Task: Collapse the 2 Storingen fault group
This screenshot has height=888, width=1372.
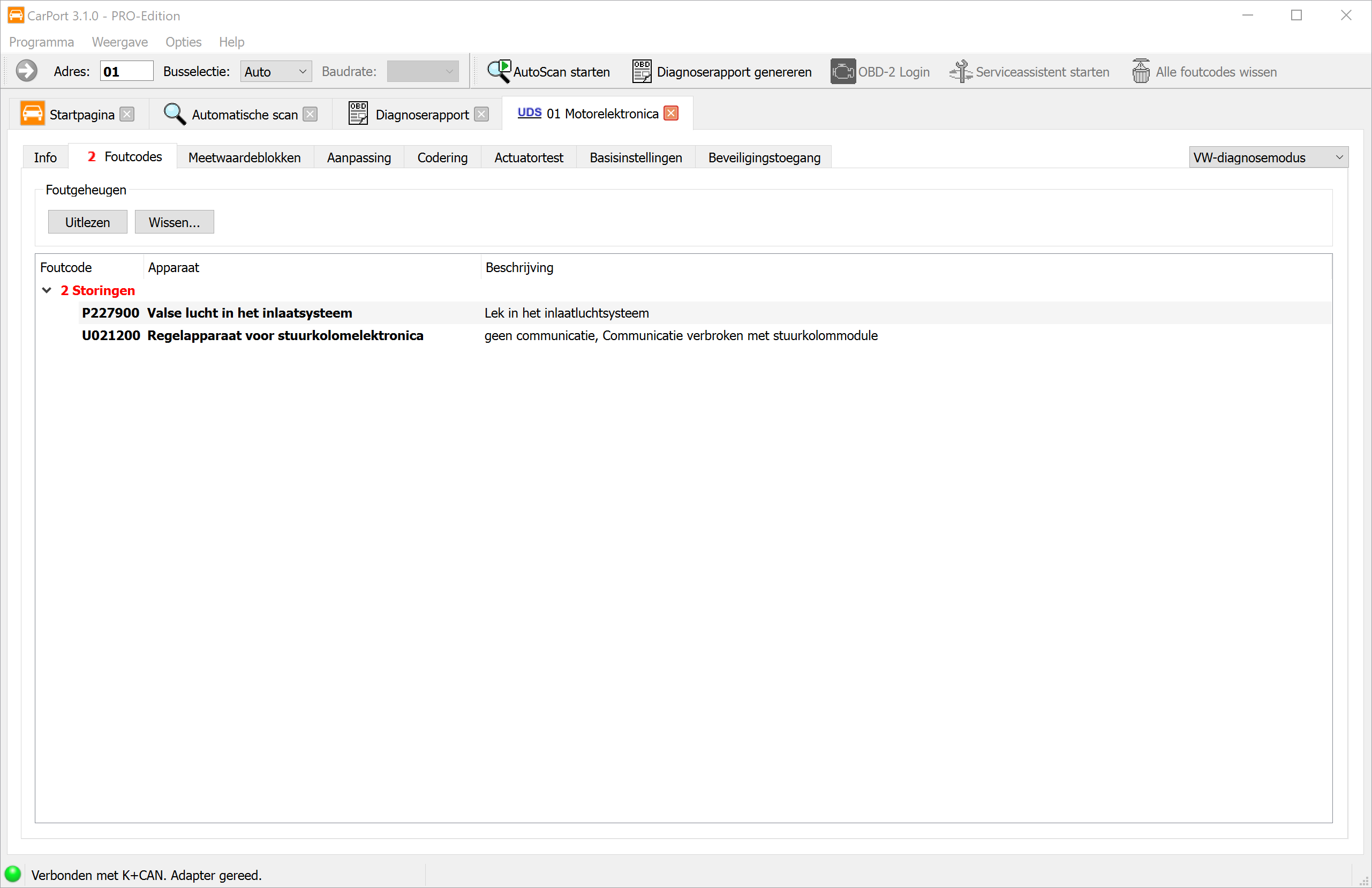Action: point(47,290)
